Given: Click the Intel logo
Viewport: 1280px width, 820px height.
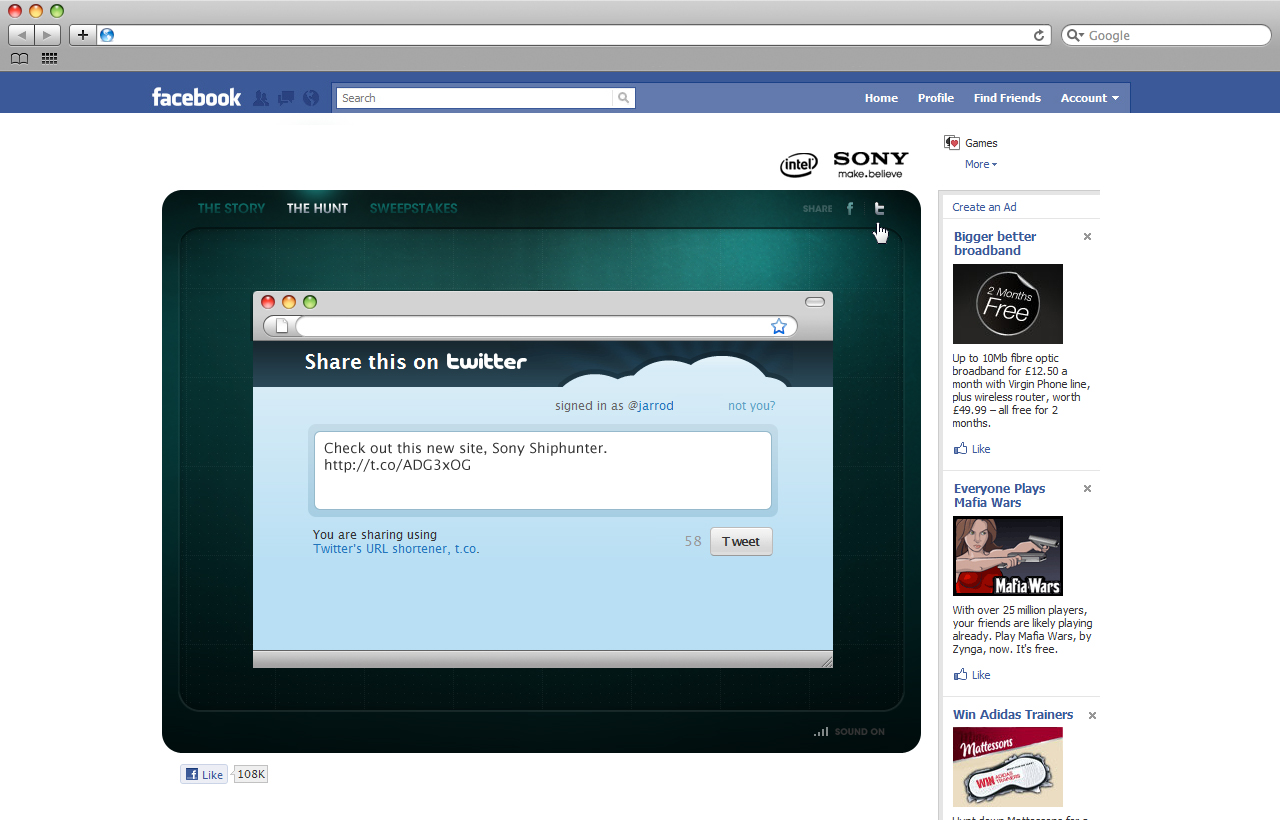Looking at the screenshot, I should [x=799, y=165].
